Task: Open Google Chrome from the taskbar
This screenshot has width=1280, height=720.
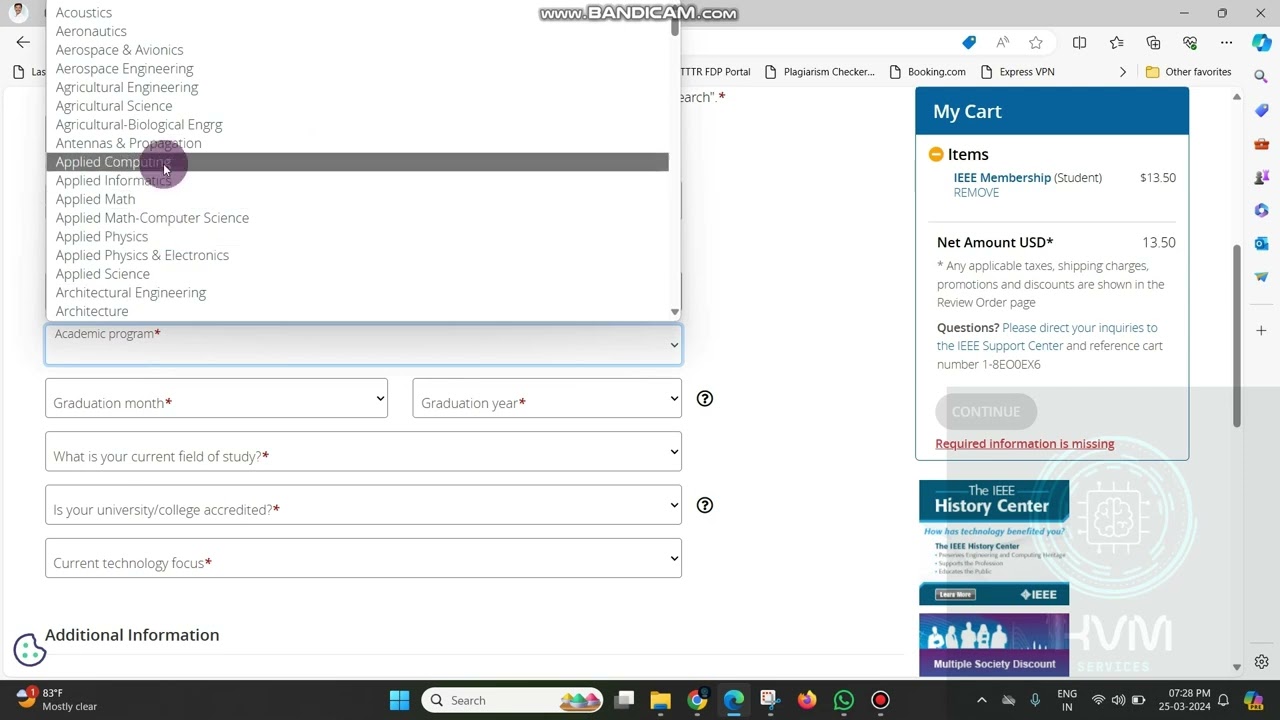Action: coord(697,700)
